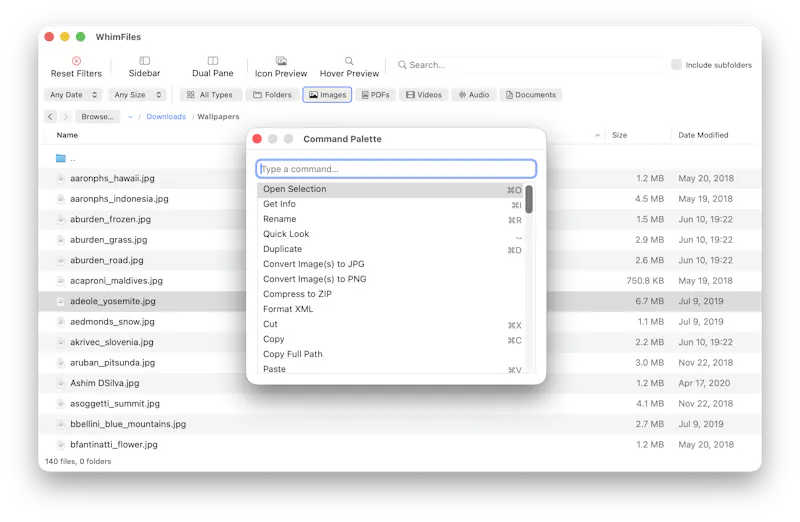Toggle sort direction arrow in header
The image size is (800, 522).
(x=597, y=135)
